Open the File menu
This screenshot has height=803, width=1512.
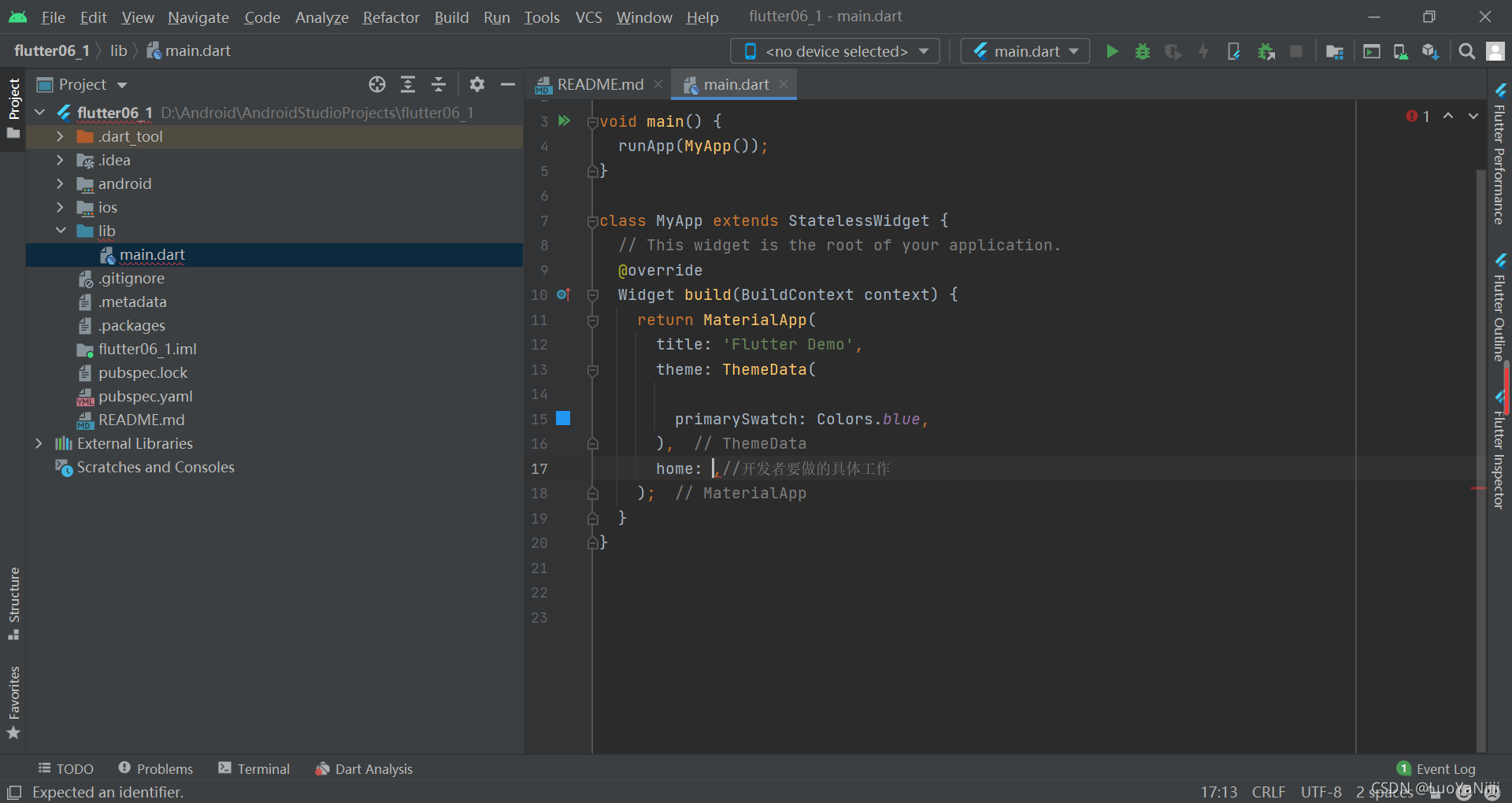pyautogui.click(x=53, y=17)
